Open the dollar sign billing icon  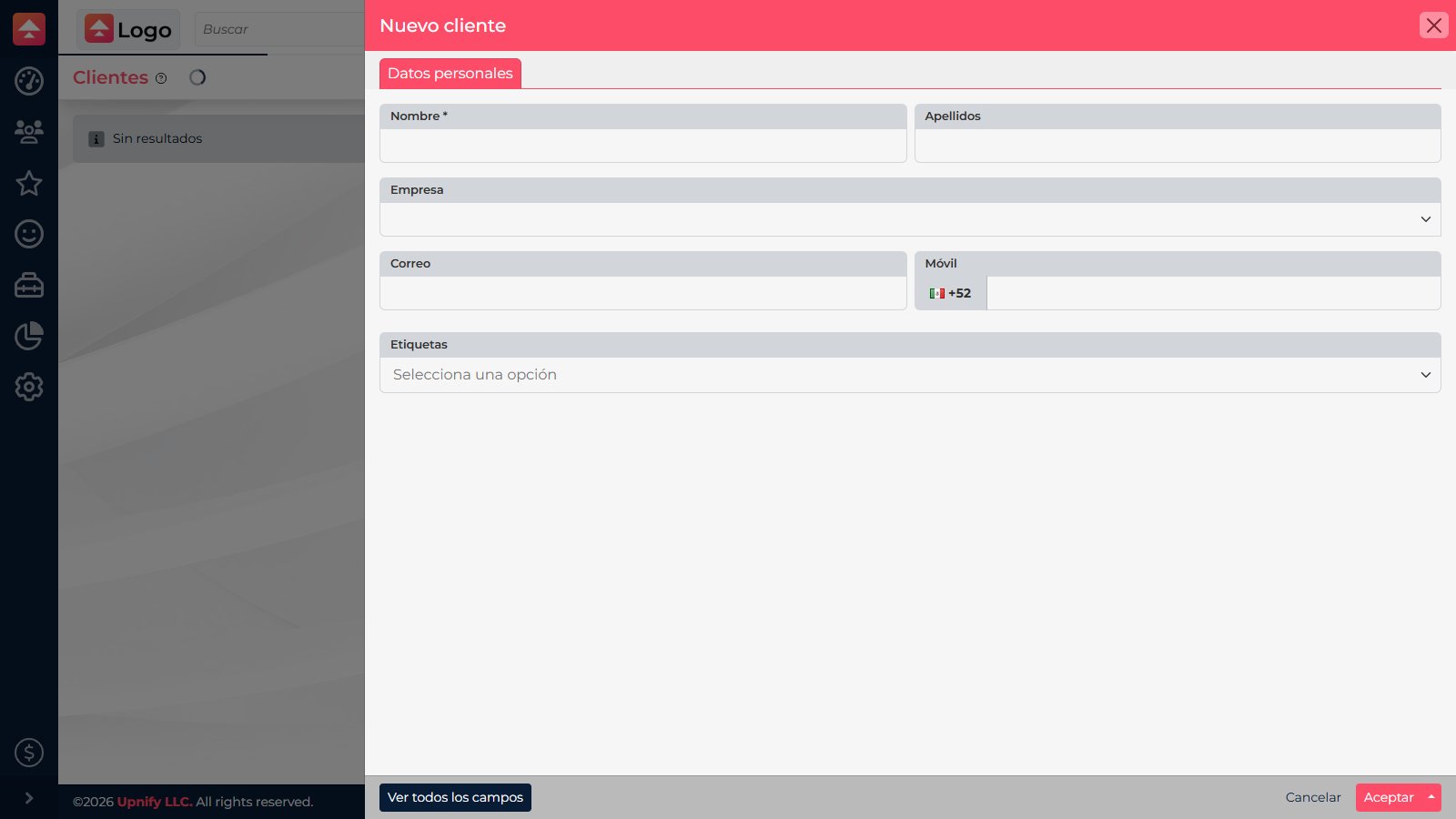[29, 753]
